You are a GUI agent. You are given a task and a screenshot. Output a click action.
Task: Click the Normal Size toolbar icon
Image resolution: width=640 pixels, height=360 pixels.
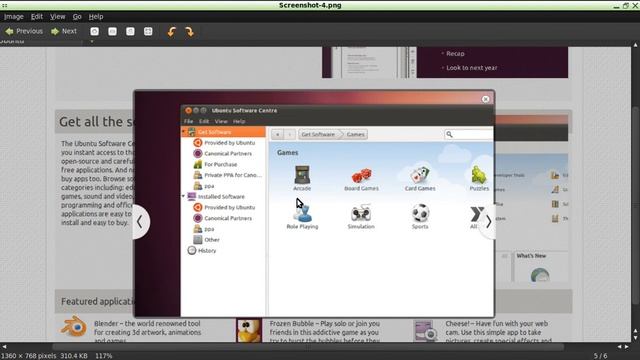(x=130, y=31)
